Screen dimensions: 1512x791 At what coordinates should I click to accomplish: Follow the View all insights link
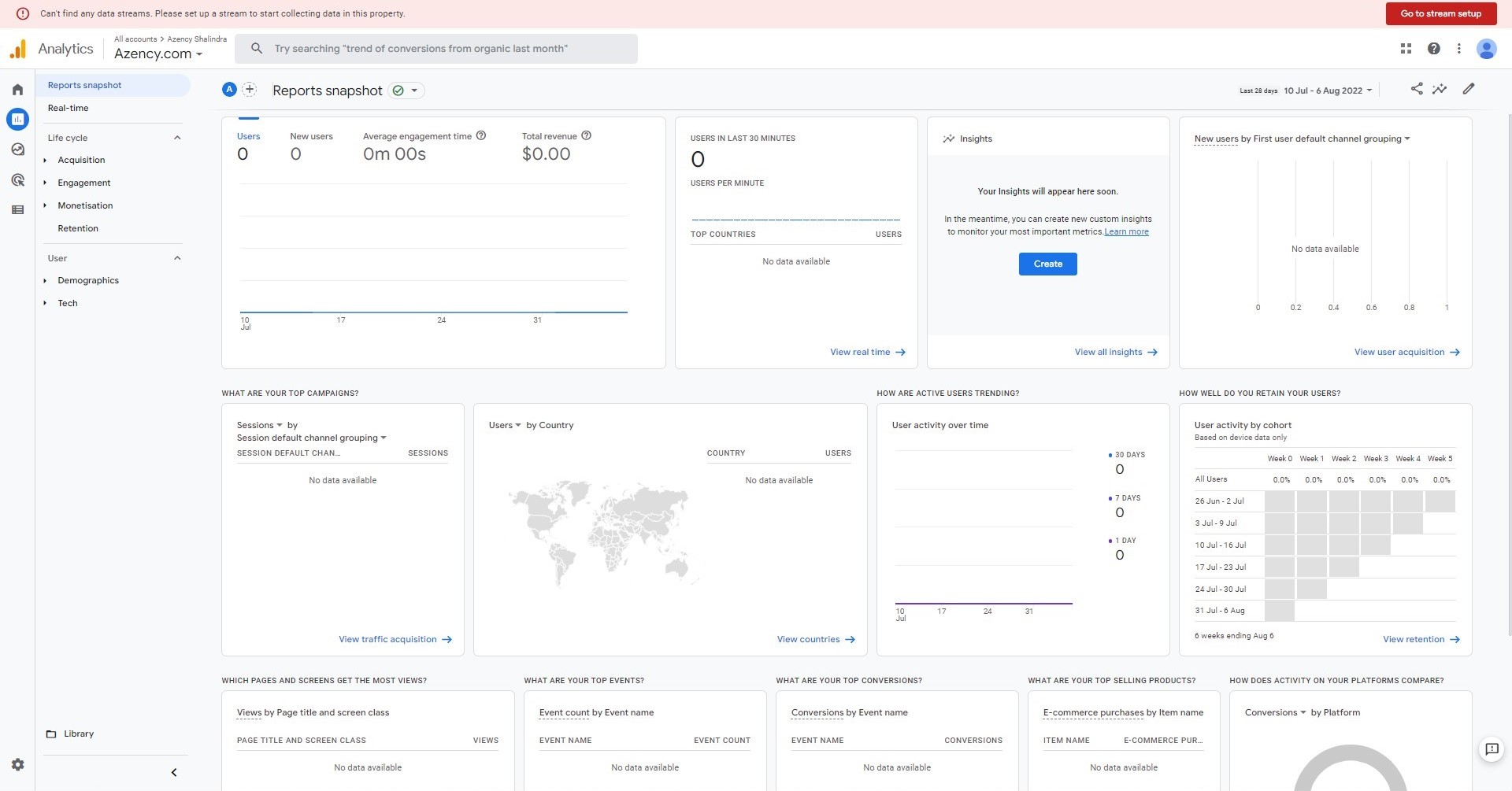click(1115, 352)
